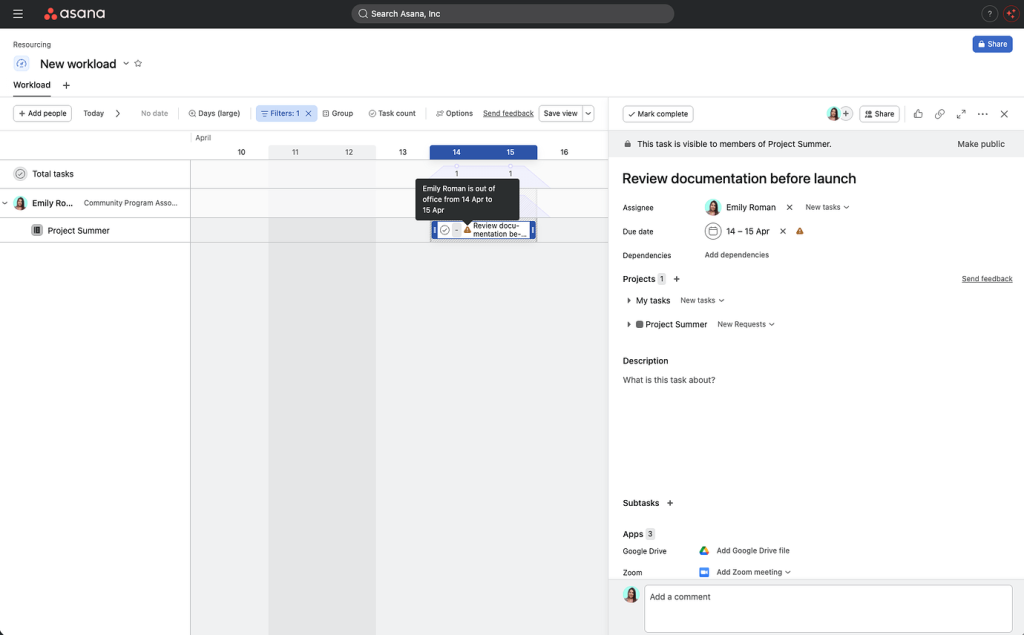Go to next date range arrow
The width and height of the screenshot is (1024, 635).
click(x=118, y=113)
